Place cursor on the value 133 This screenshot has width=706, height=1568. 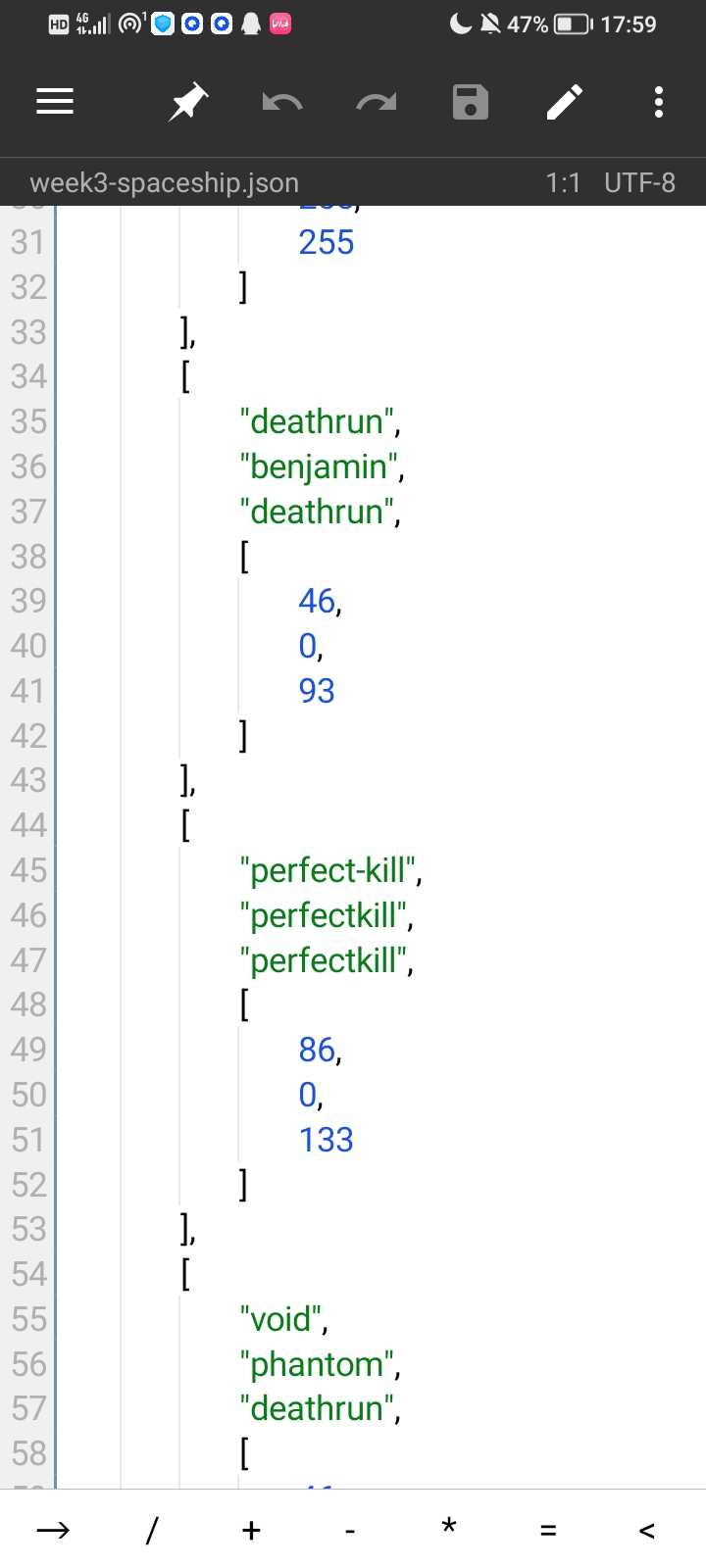tap(326, 1140)
